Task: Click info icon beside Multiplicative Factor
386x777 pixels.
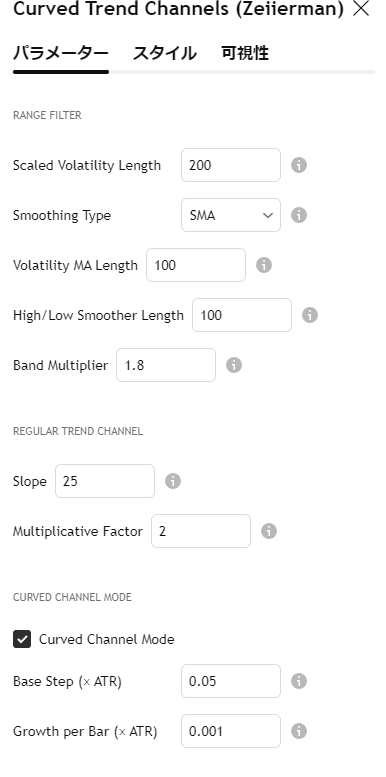Action: tap(269, 531)
